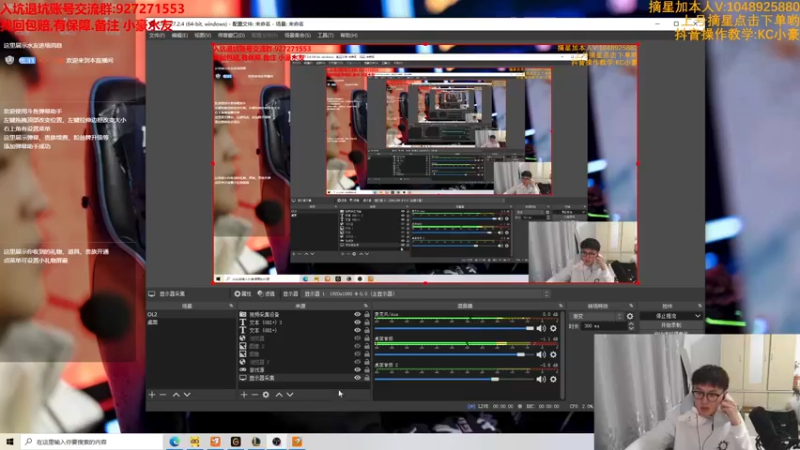Move scene down with the down arrow
The height and width of the screenshot is (450, 800).
click(187, 394)
